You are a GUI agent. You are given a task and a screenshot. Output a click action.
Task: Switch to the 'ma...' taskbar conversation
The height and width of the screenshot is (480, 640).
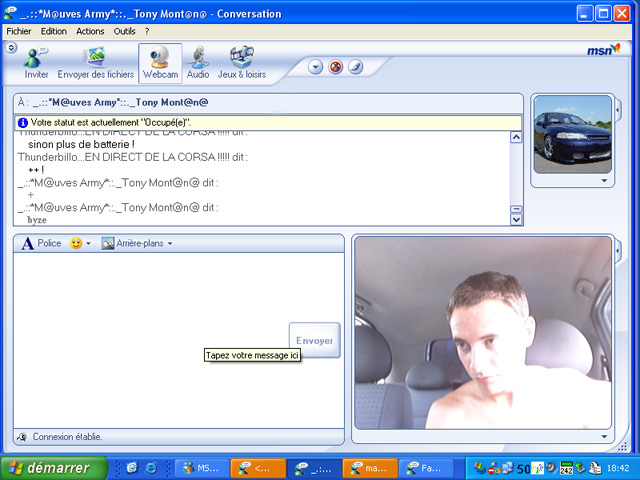click(x=370, y=468)
